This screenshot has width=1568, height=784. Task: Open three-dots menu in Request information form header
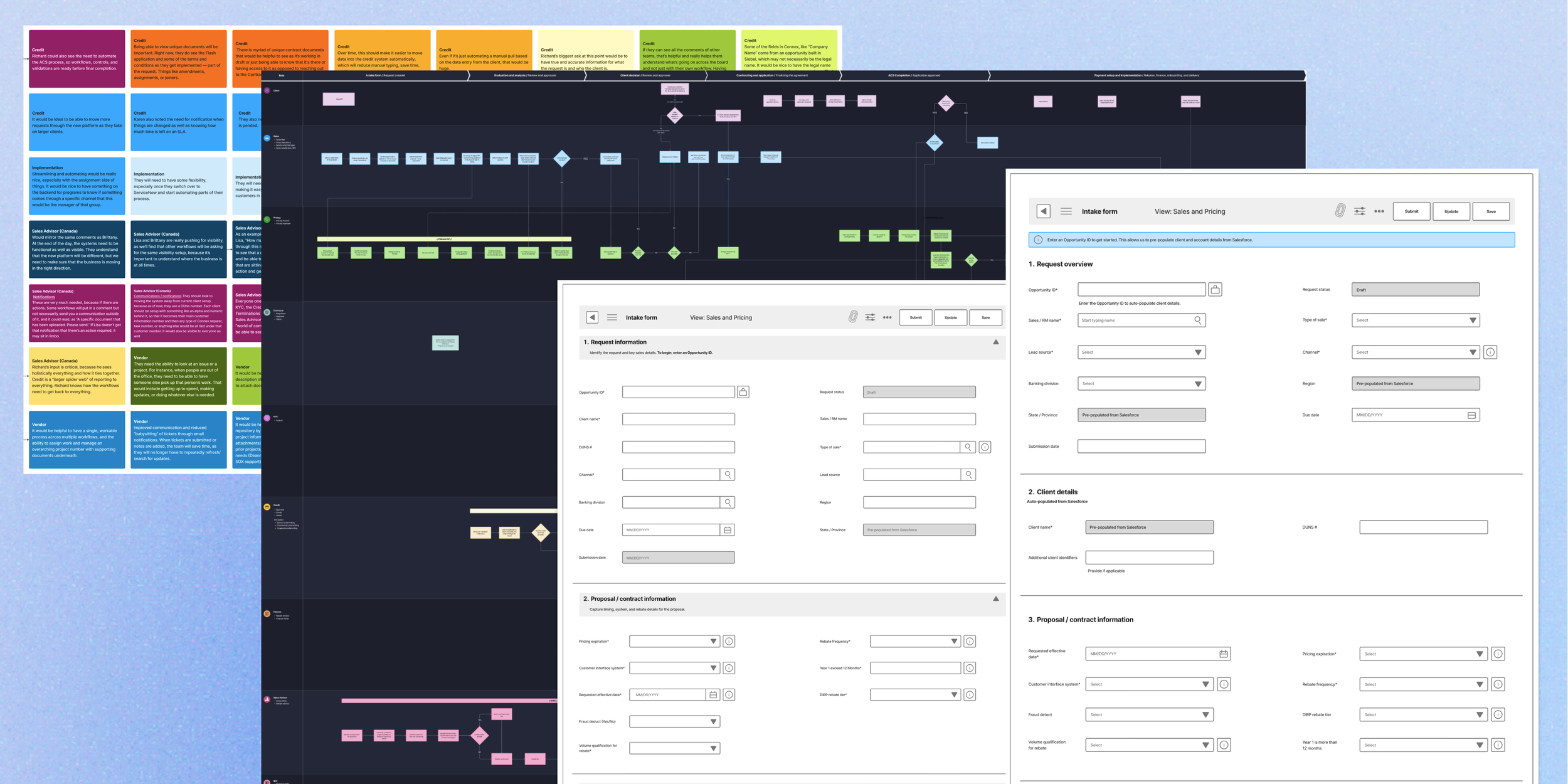point(887,317)
